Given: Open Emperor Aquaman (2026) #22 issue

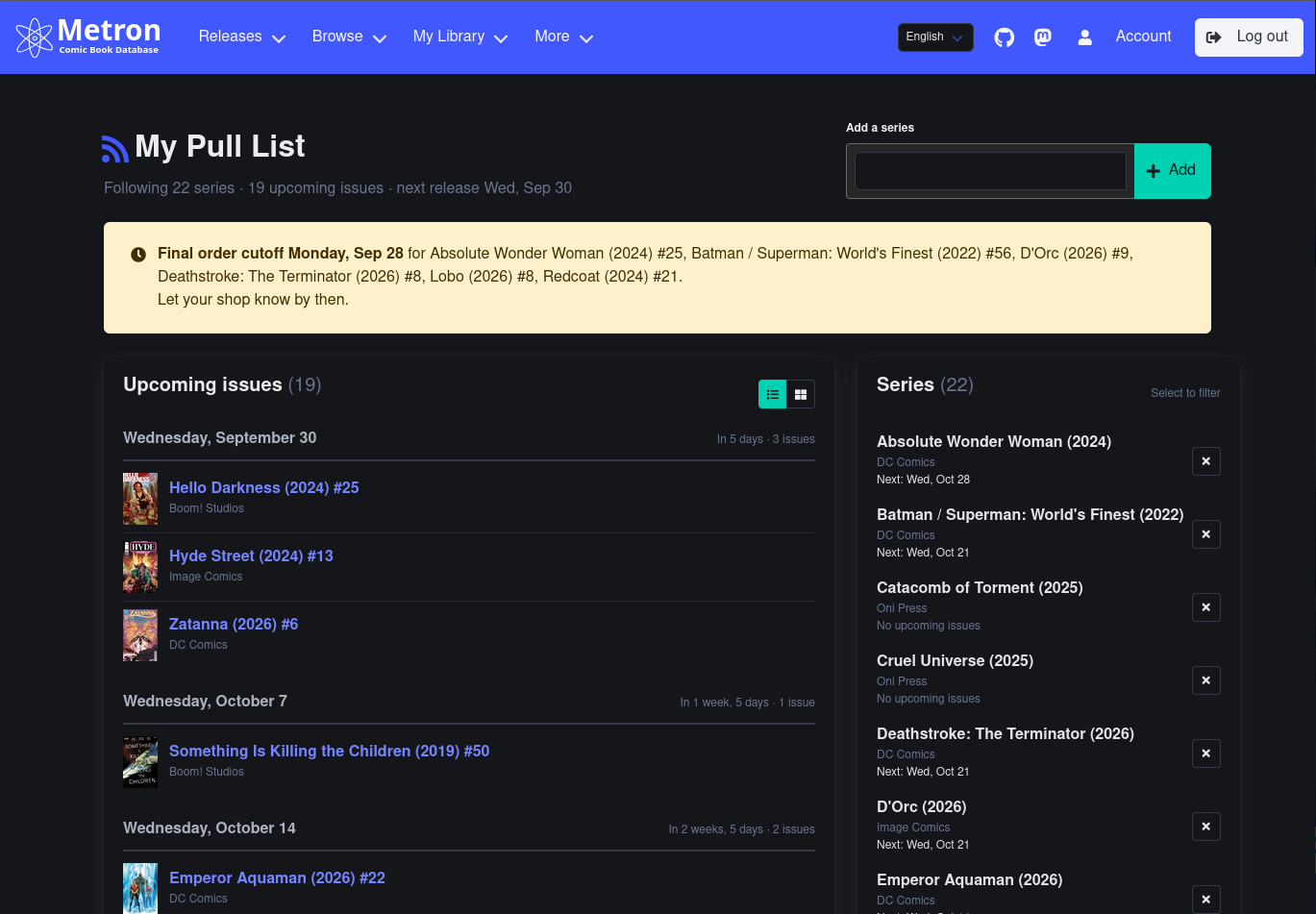Looking at the screenshot, I should pos(277,877).
